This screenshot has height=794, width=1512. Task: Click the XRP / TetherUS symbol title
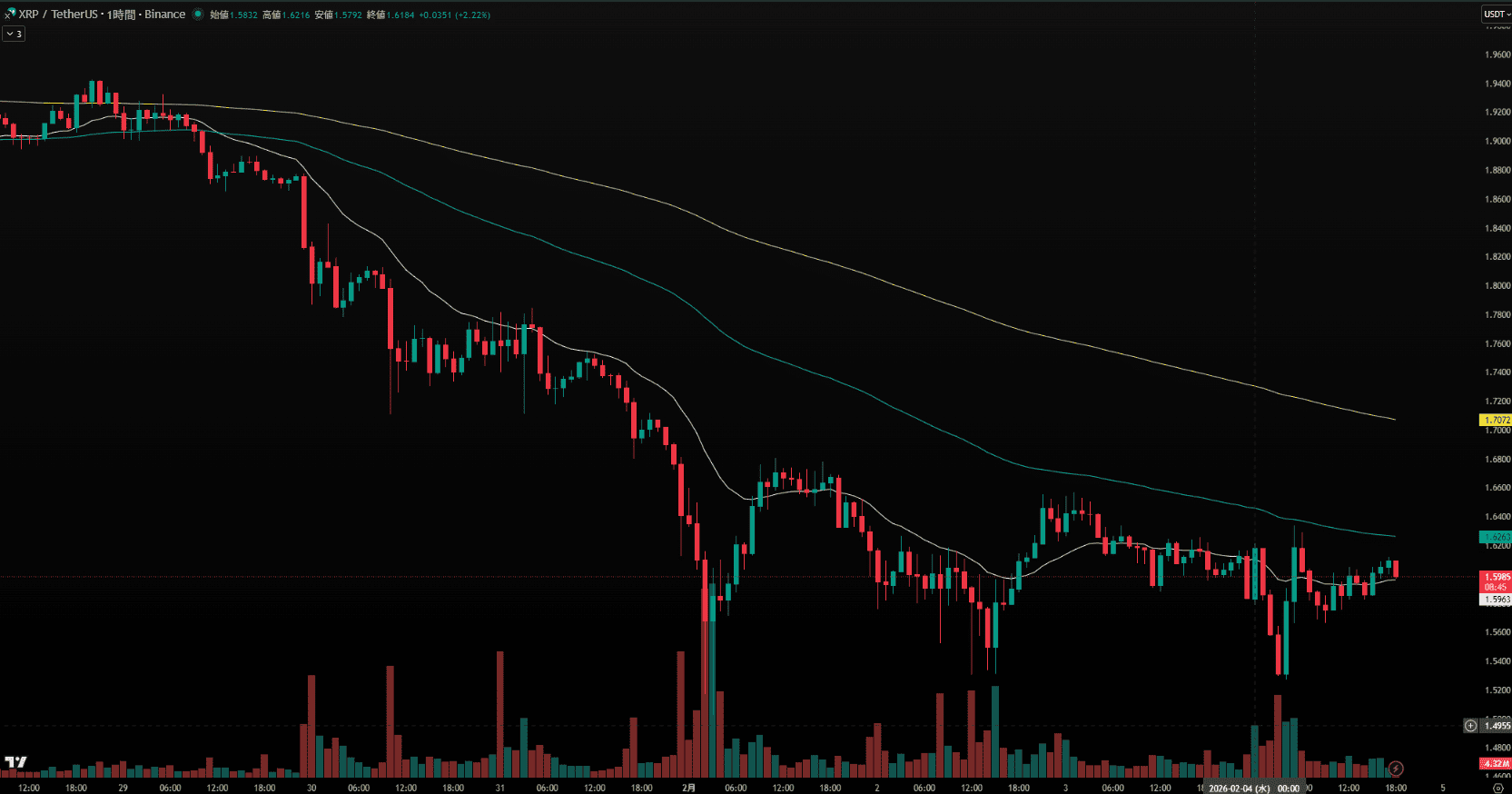58,15
